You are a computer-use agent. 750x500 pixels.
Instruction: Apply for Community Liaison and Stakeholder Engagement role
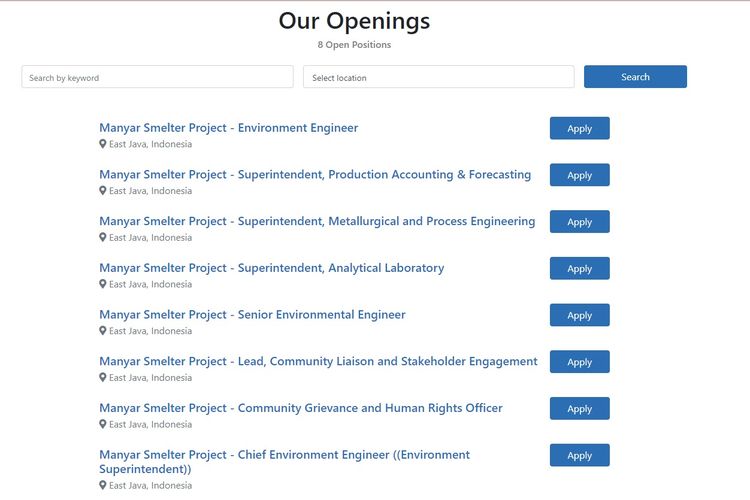click(x=580, y=362)
